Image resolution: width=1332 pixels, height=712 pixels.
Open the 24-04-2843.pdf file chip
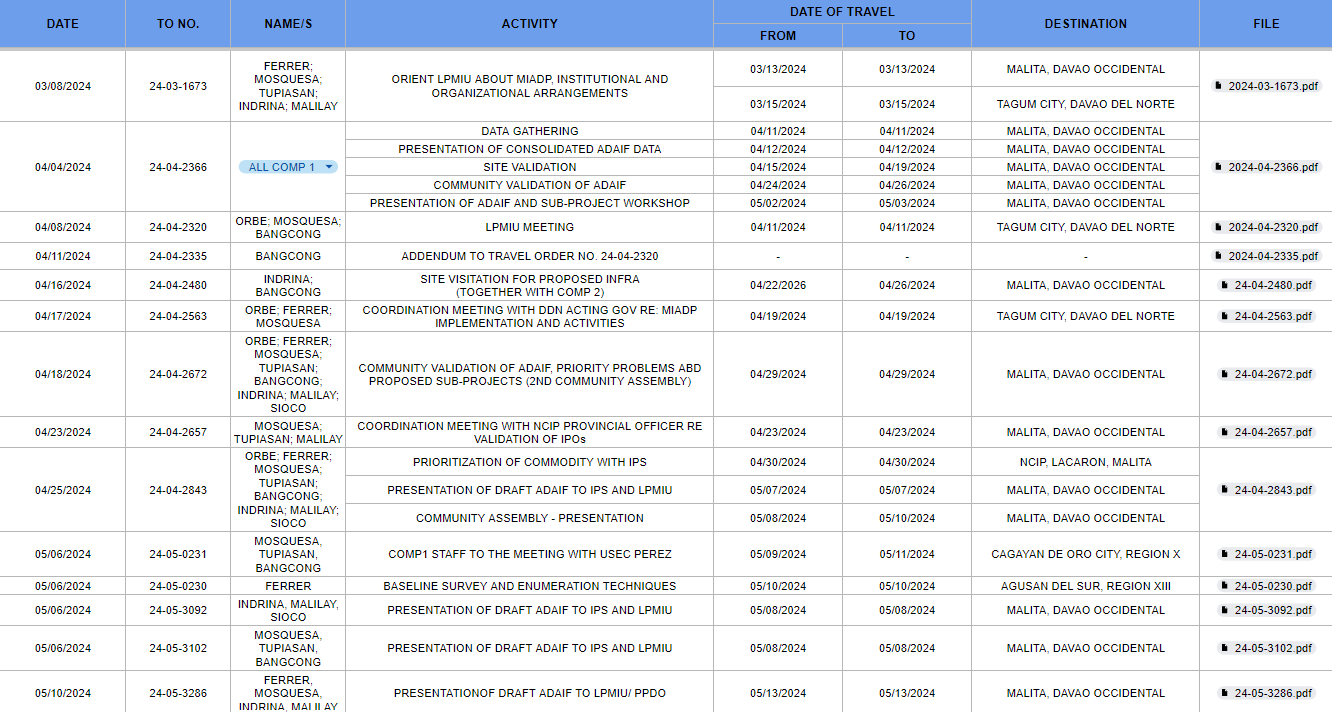[x=1266, y=490]
